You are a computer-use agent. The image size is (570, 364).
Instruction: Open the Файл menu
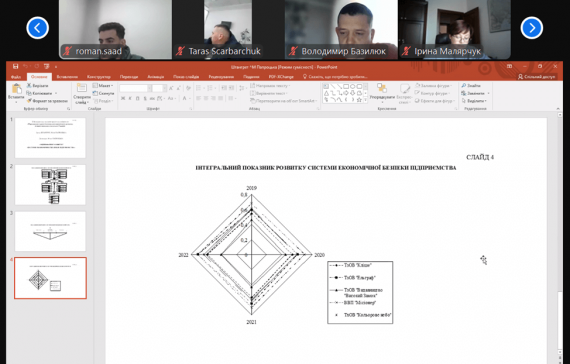click(x=16, y=77)
